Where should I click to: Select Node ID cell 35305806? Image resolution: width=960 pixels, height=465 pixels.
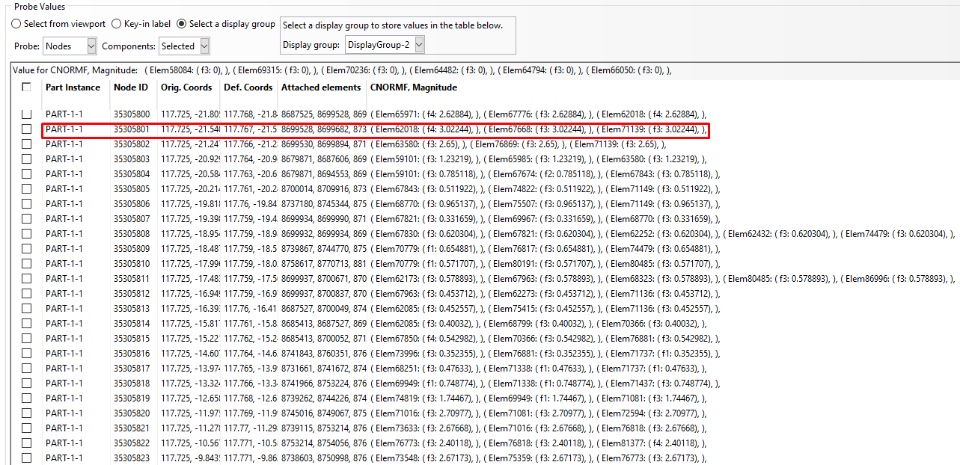(132, 204)
